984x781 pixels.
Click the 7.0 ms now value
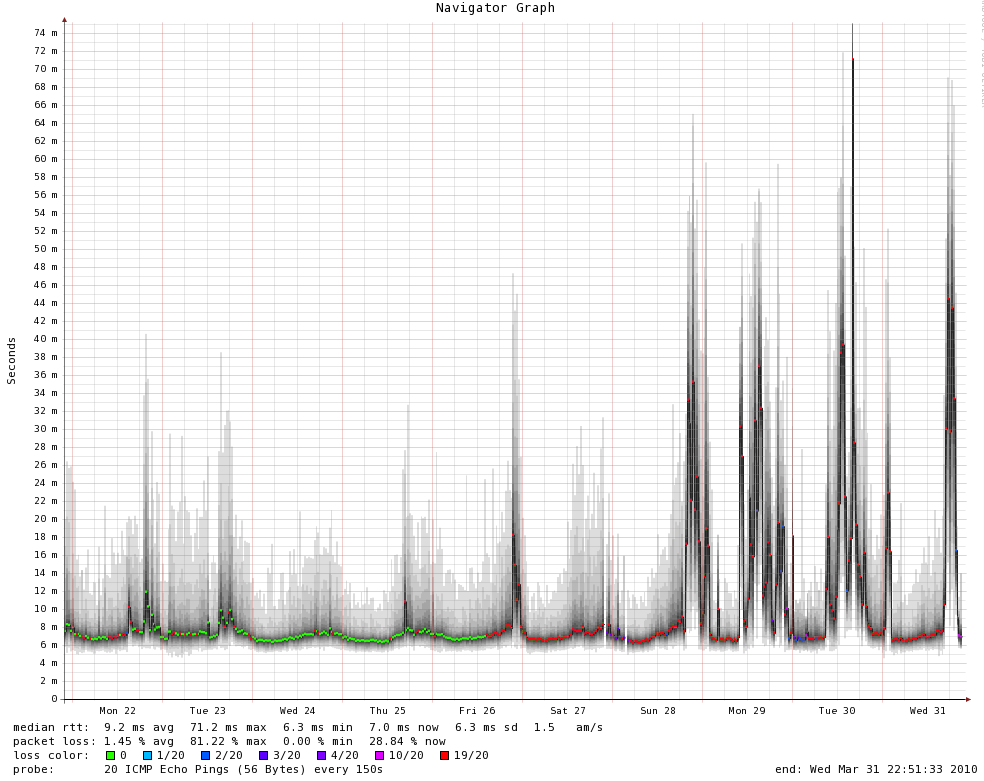(x=404, y=727)
